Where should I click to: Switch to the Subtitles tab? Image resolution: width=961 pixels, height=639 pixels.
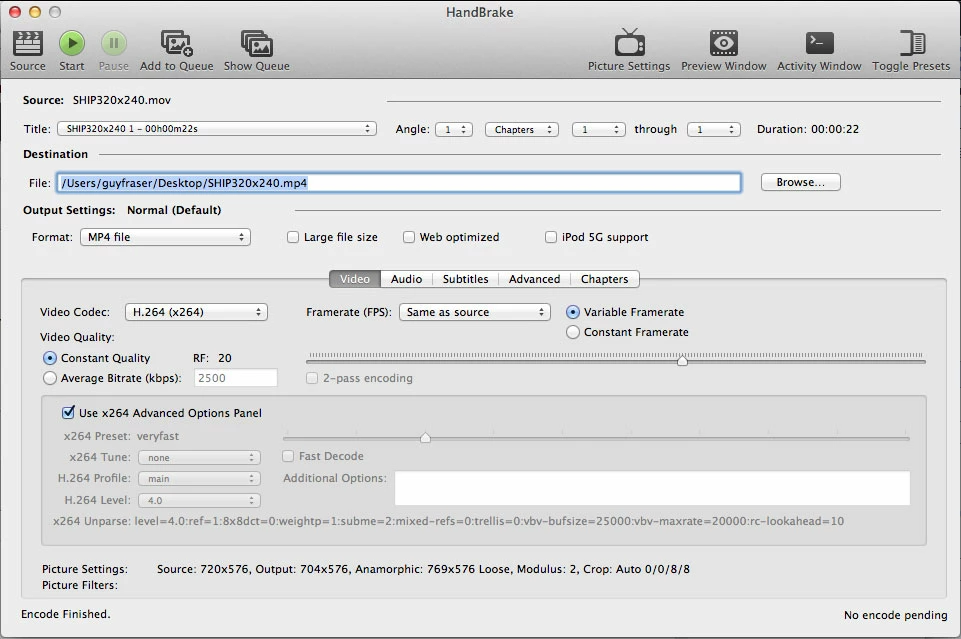tap(465, 279)
